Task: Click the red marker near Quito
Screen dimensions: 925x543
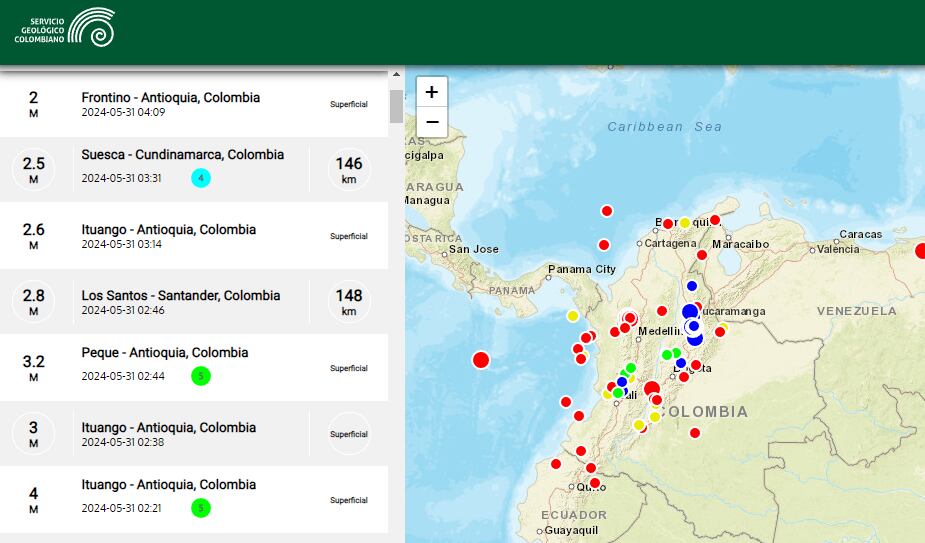Action: tap(595, 483)
